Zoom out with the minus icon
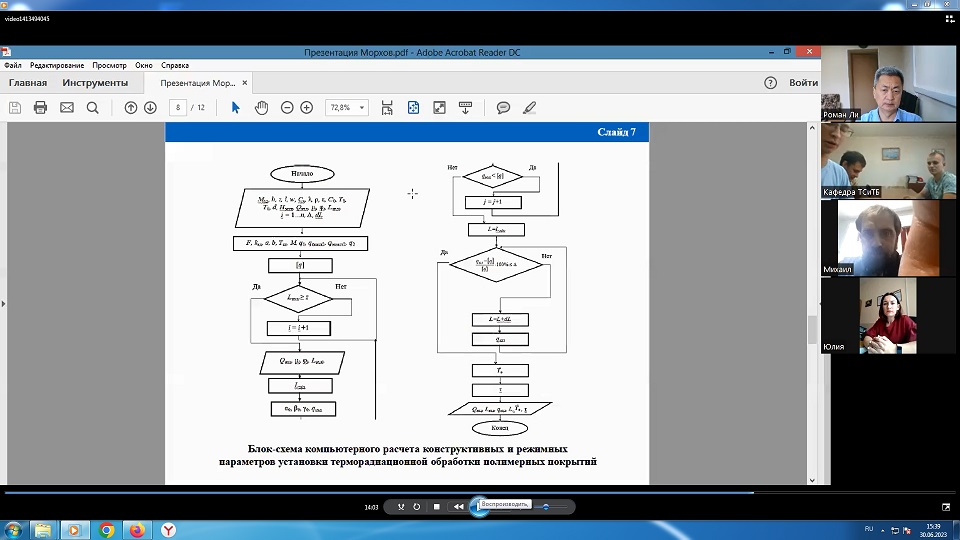Image resolution: width=960 pixels, height=540 pixels. click(287, 108)
